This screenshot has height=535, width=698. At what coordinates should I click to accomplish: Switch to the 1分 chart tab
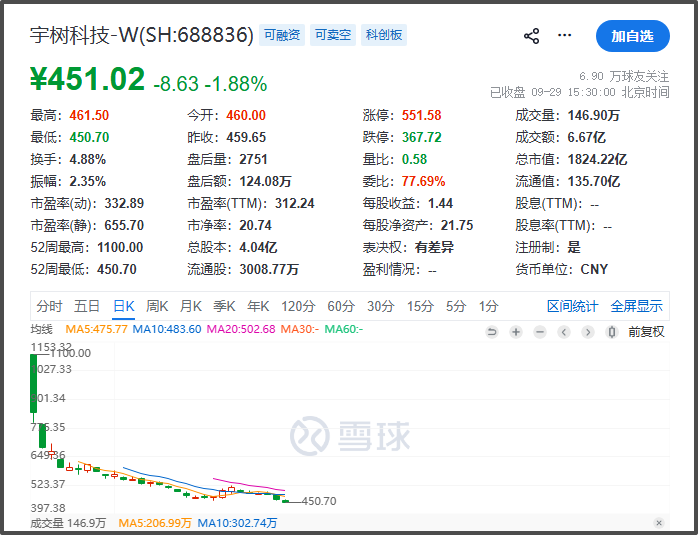(x=488, y=306)
